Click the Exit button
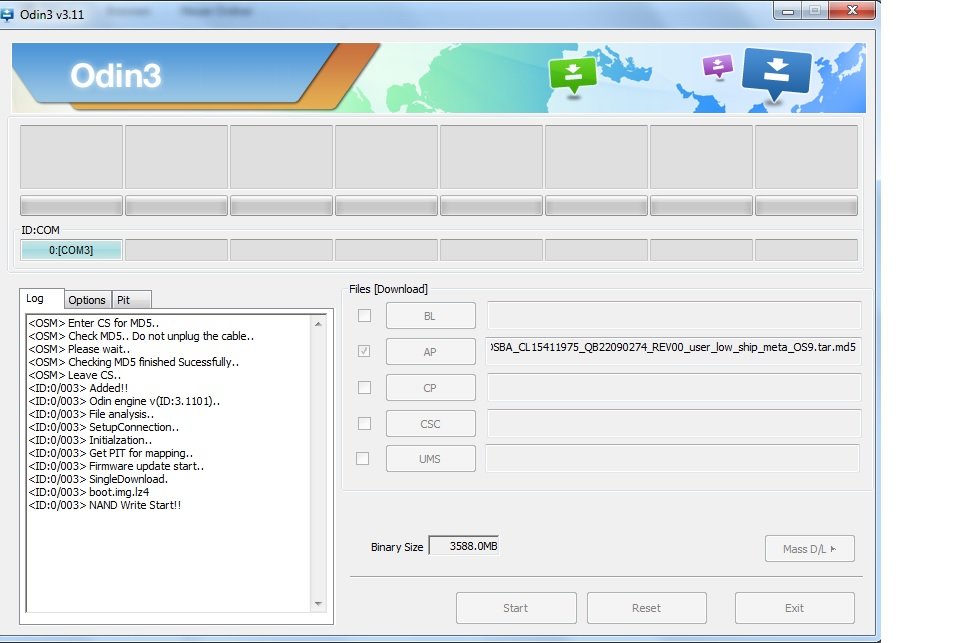This screenshot has height=643, width=960. point(795,608)
